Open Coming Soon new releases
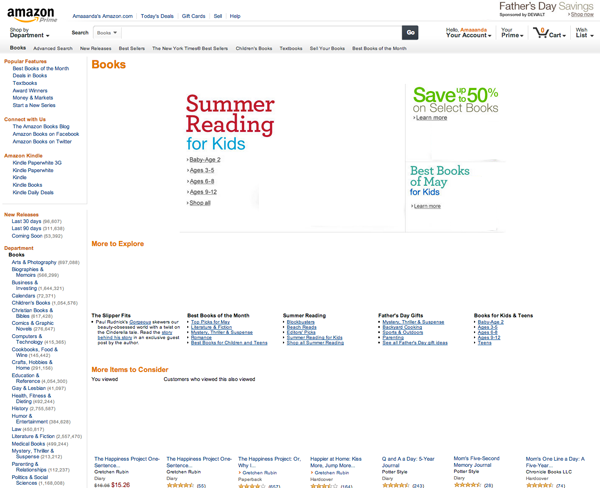 coord(27,236)
